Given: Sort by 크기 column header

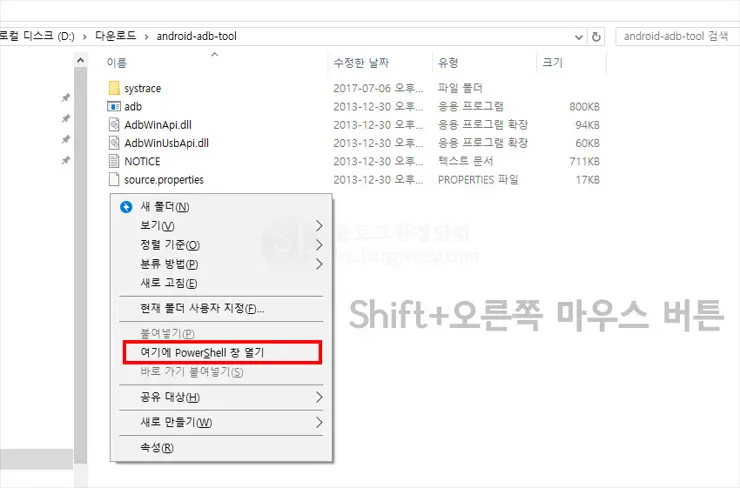Looking at the screenshot, I should pyautogui.click(x=553, y=63).
